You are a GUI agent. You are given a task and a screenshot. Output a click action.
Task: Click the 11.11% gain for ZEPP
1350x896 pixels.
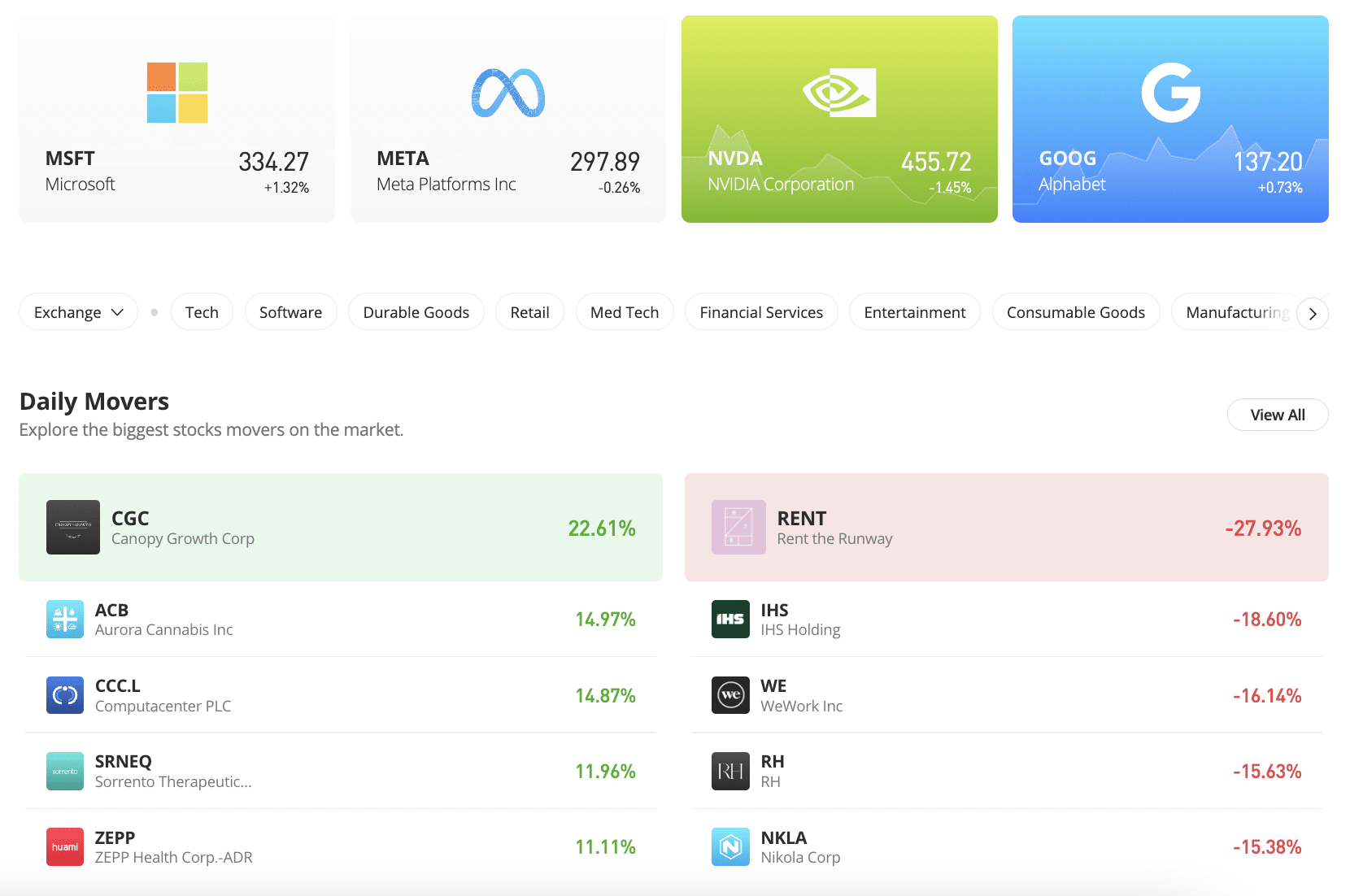click(x=606, y=847)
